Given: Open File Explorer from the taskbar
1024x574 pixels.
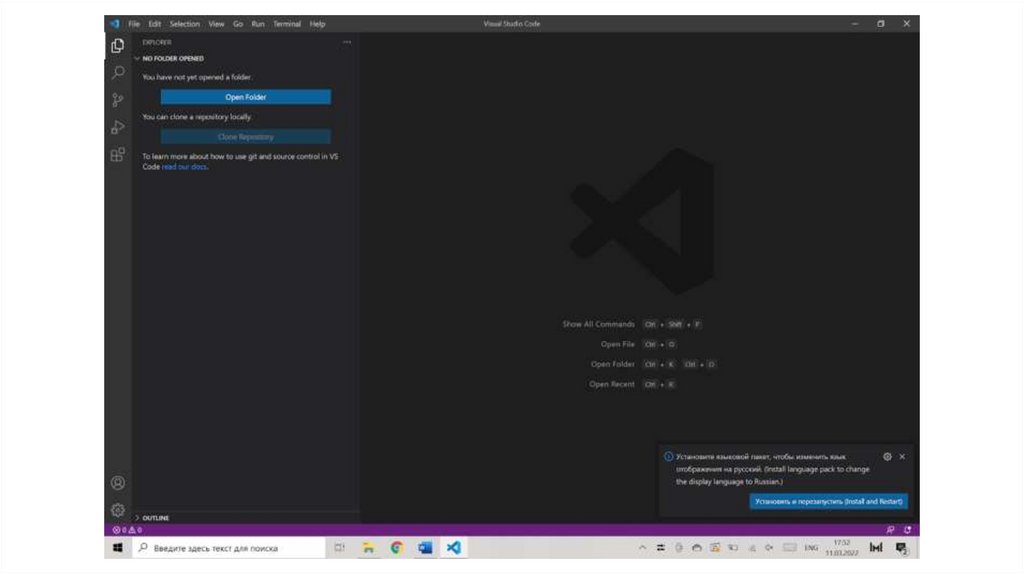Looking at the screenshot, I should [x=368, y=548].
